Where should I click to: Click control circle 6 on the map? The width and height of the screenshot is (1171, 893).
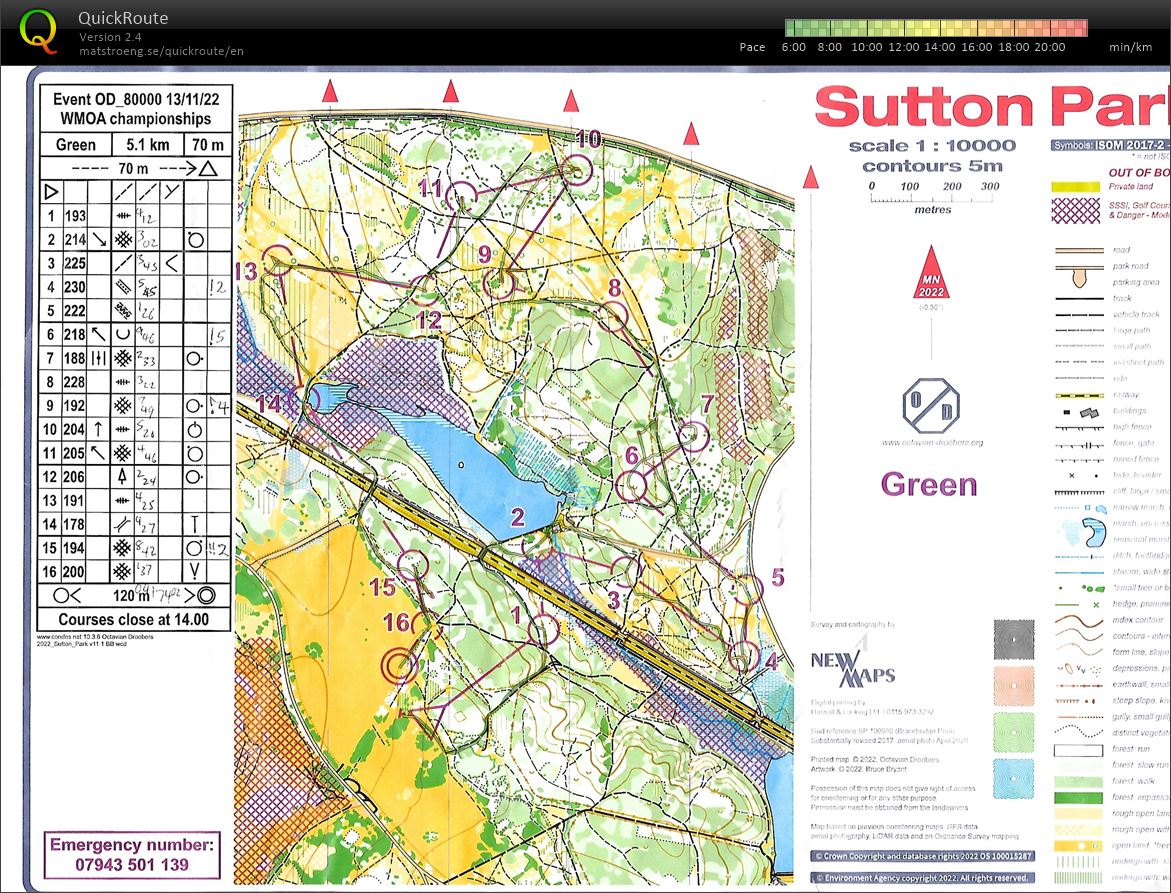pyautogui.click(x=632, y=485)
